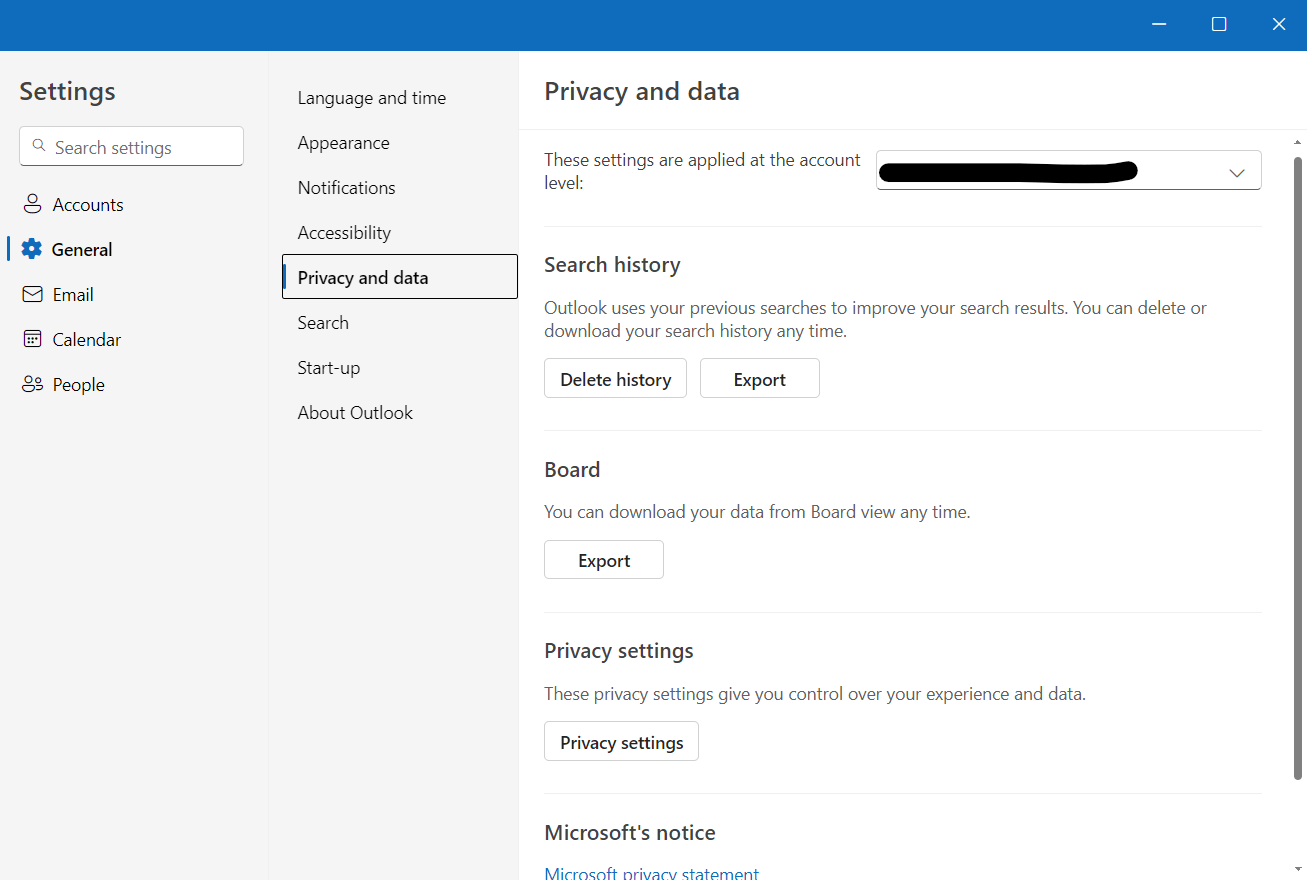Delete your search history
This screenshot has width=1307, height=880.
[615, 378]
